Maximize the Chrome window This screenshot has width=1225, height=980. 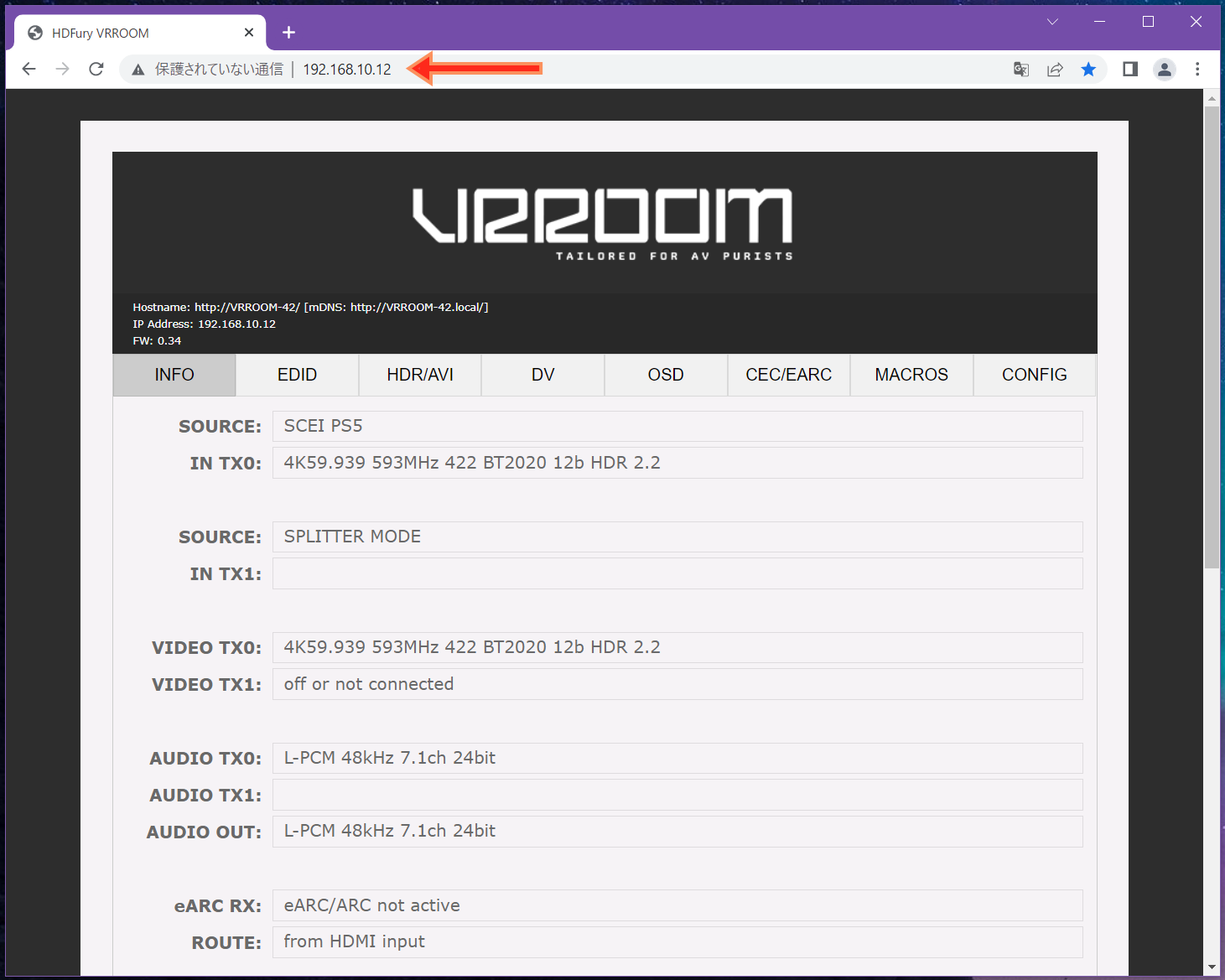tap(1149, 22)
